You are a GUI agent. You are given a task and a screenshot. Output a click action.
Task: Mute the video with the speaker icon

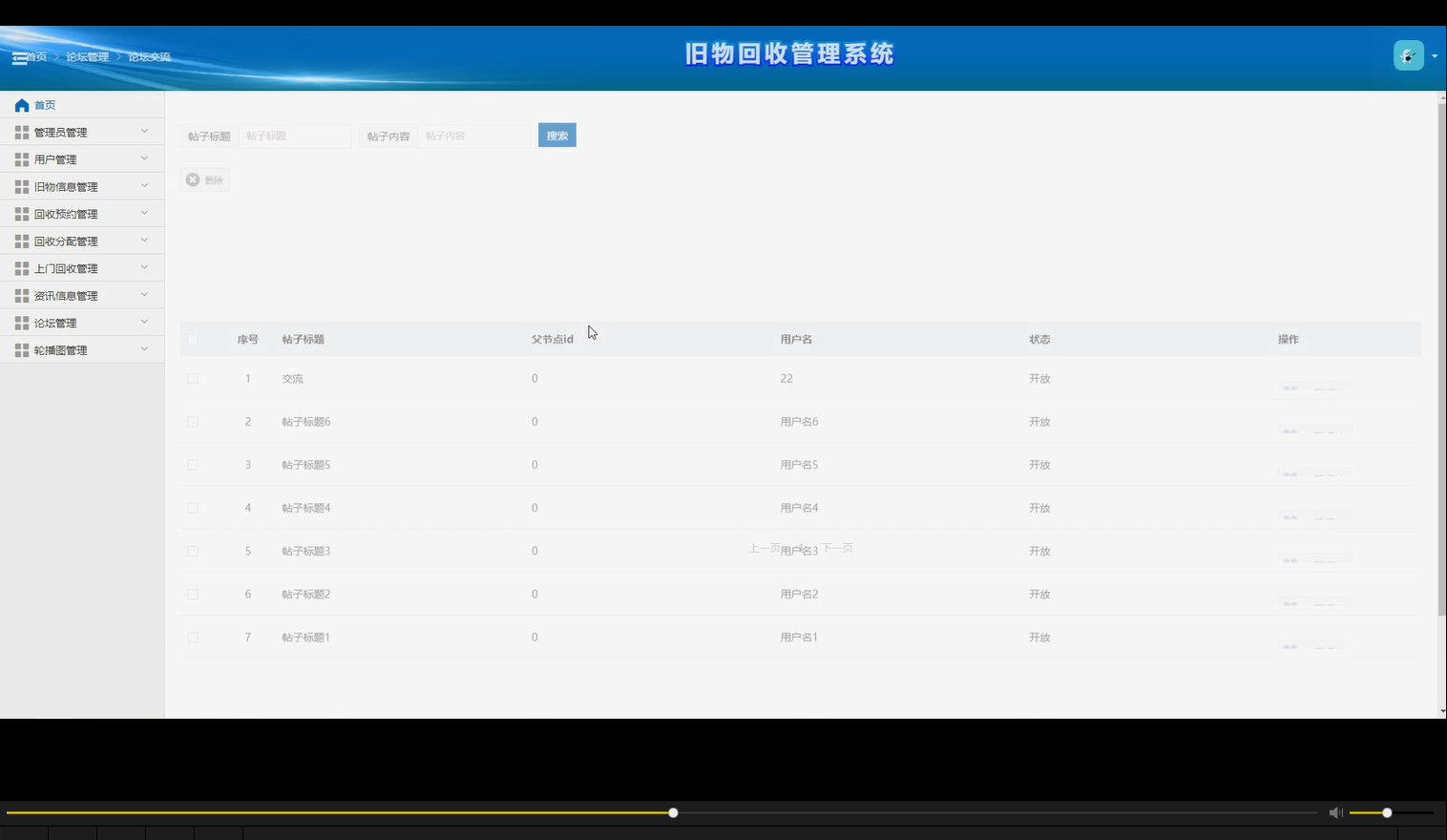[1335, 812]
